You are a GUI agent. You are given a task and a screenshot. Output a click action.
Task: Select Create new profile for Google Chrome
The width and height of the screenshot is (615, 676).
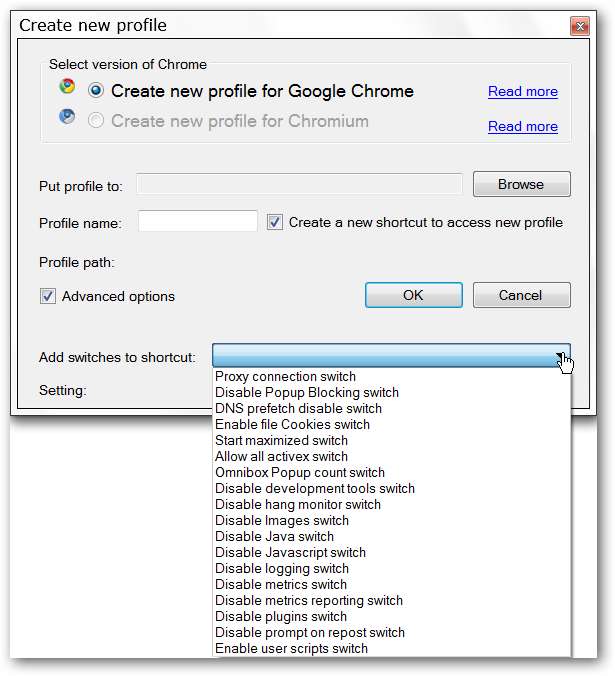(x=96, y=91)
